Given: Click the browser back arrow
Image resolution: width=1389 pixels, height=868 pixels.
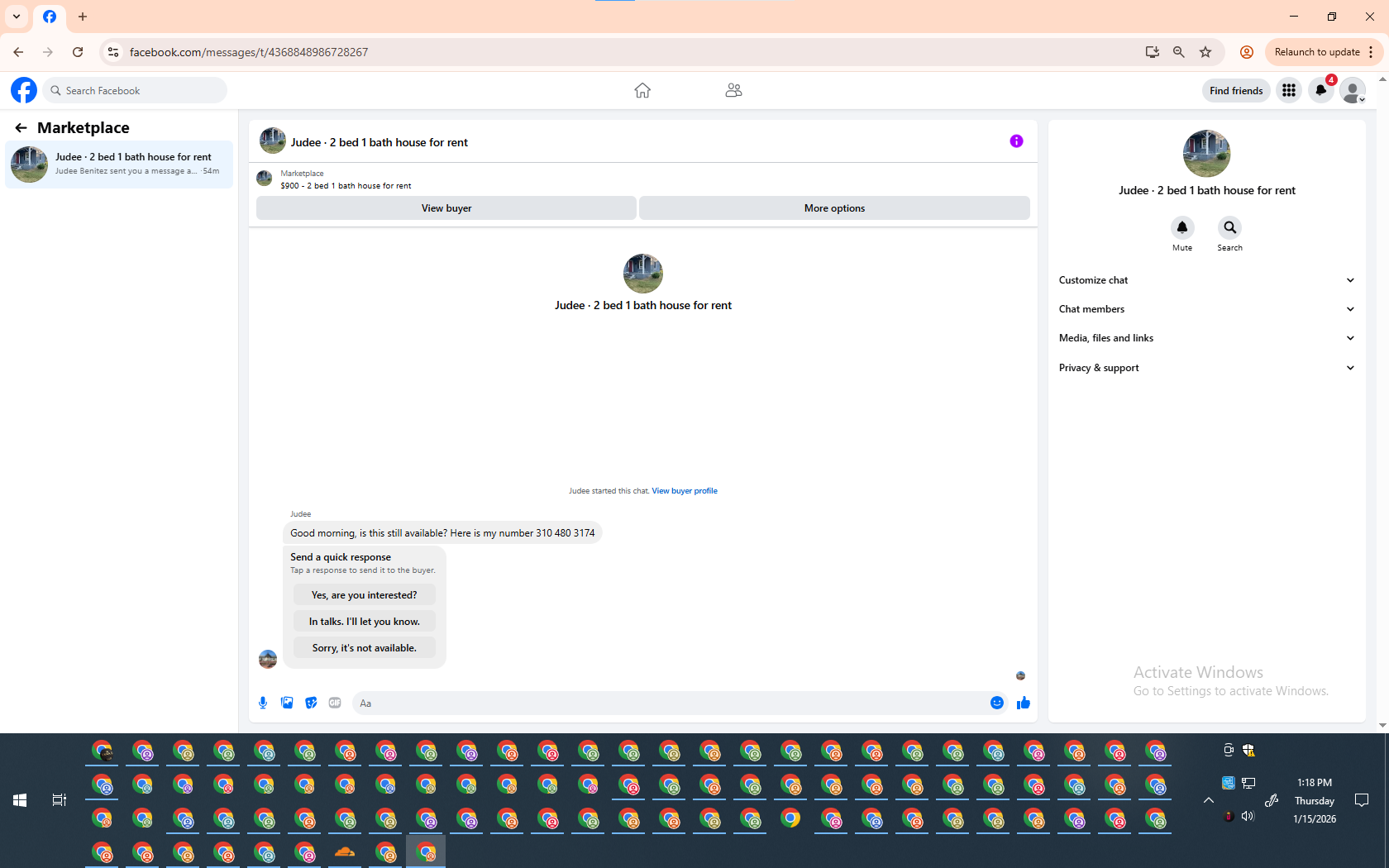Looking at the screenshot, I should click(18, 52).
